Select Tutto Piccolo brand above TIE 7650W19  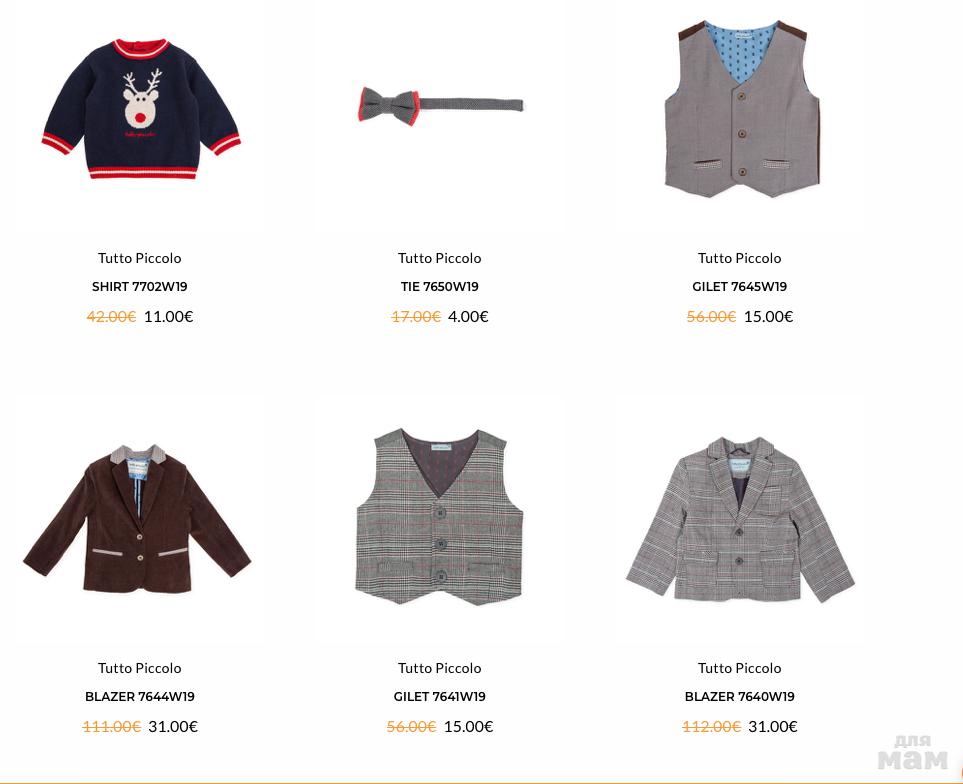coord(440,258)
